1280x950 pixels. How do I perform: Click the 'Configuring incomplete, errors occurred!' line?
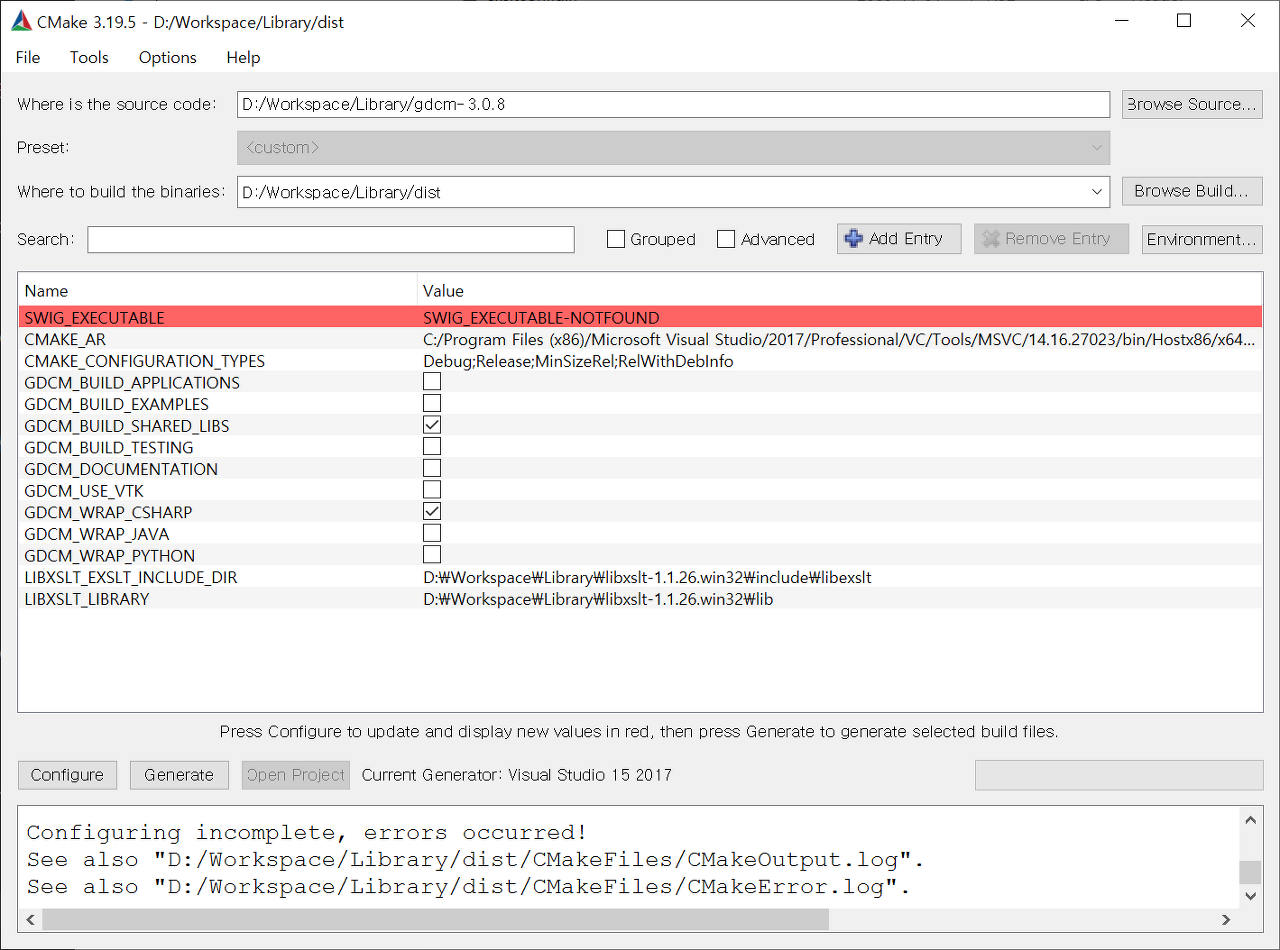(307, 833)
